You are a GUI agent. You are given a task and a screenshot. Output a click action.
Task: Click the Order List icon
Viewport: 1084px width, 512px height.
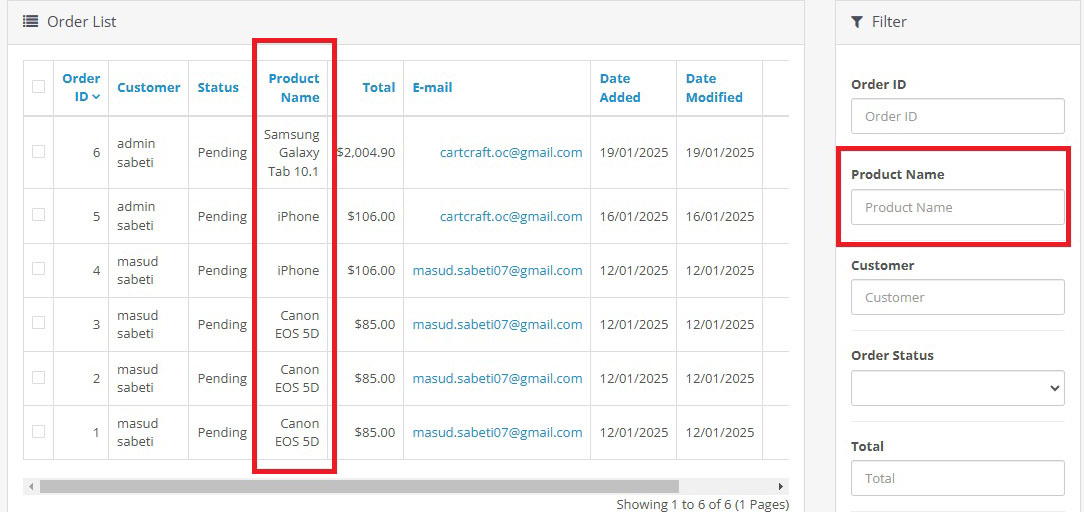[x=31, y=21]
